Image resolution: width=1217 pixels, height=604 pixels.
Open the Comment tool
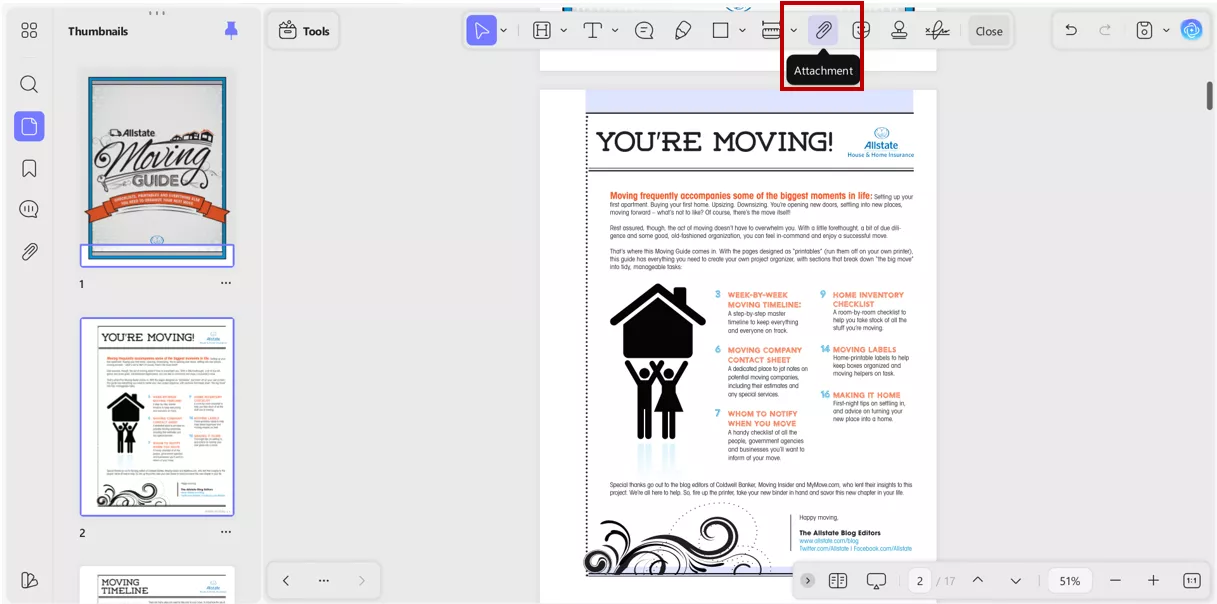click(x=644, y=30)
